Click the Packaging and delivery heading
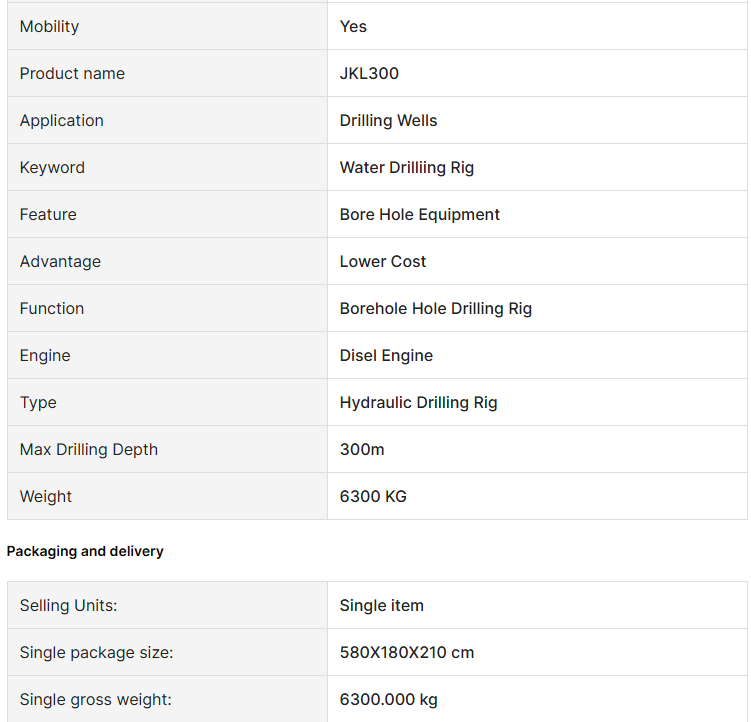751x722 pixels. 85,551
